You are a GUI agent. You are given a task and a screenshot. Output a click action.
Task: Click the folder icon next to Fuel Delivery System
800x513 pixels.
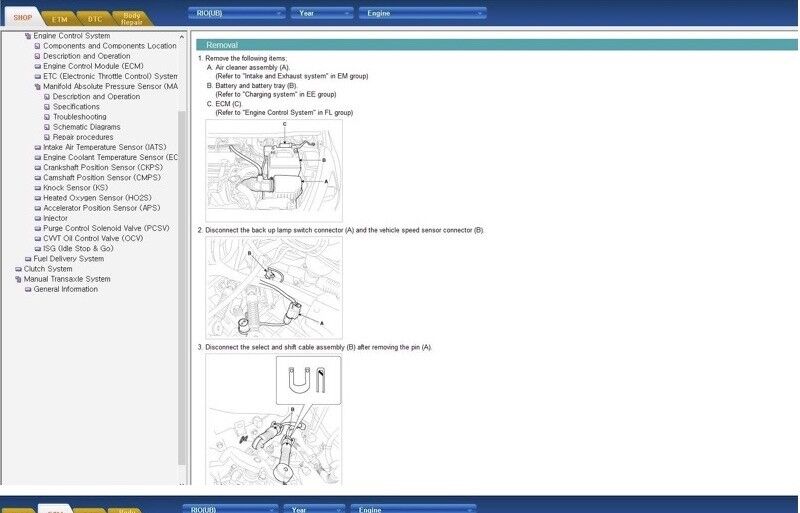click(28, 259)
